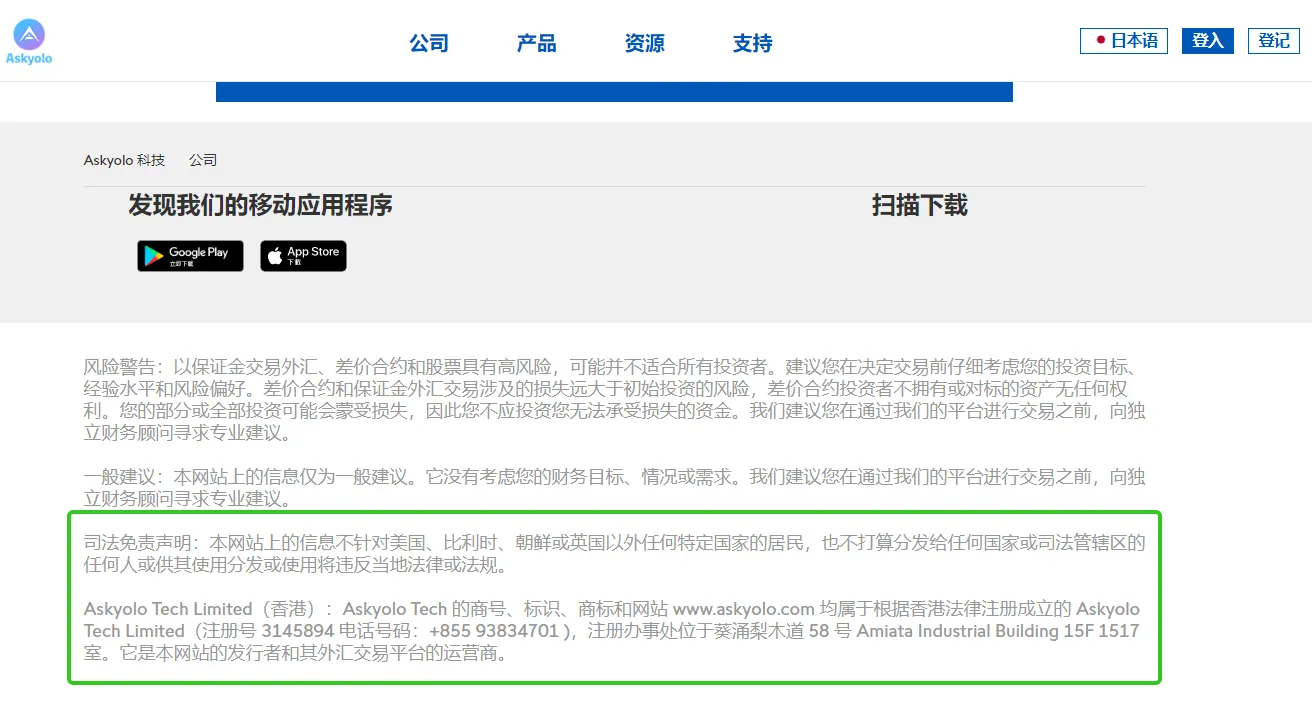Click the 扫描下载 heading
1312x701 pixels.
coord(920,206)
